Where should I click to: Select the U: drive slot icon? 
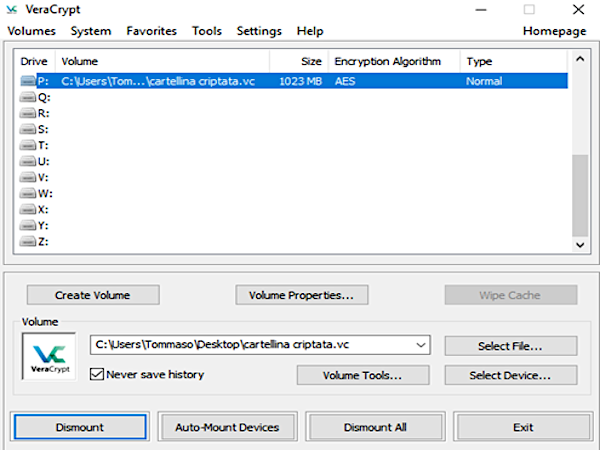(28, 161)
